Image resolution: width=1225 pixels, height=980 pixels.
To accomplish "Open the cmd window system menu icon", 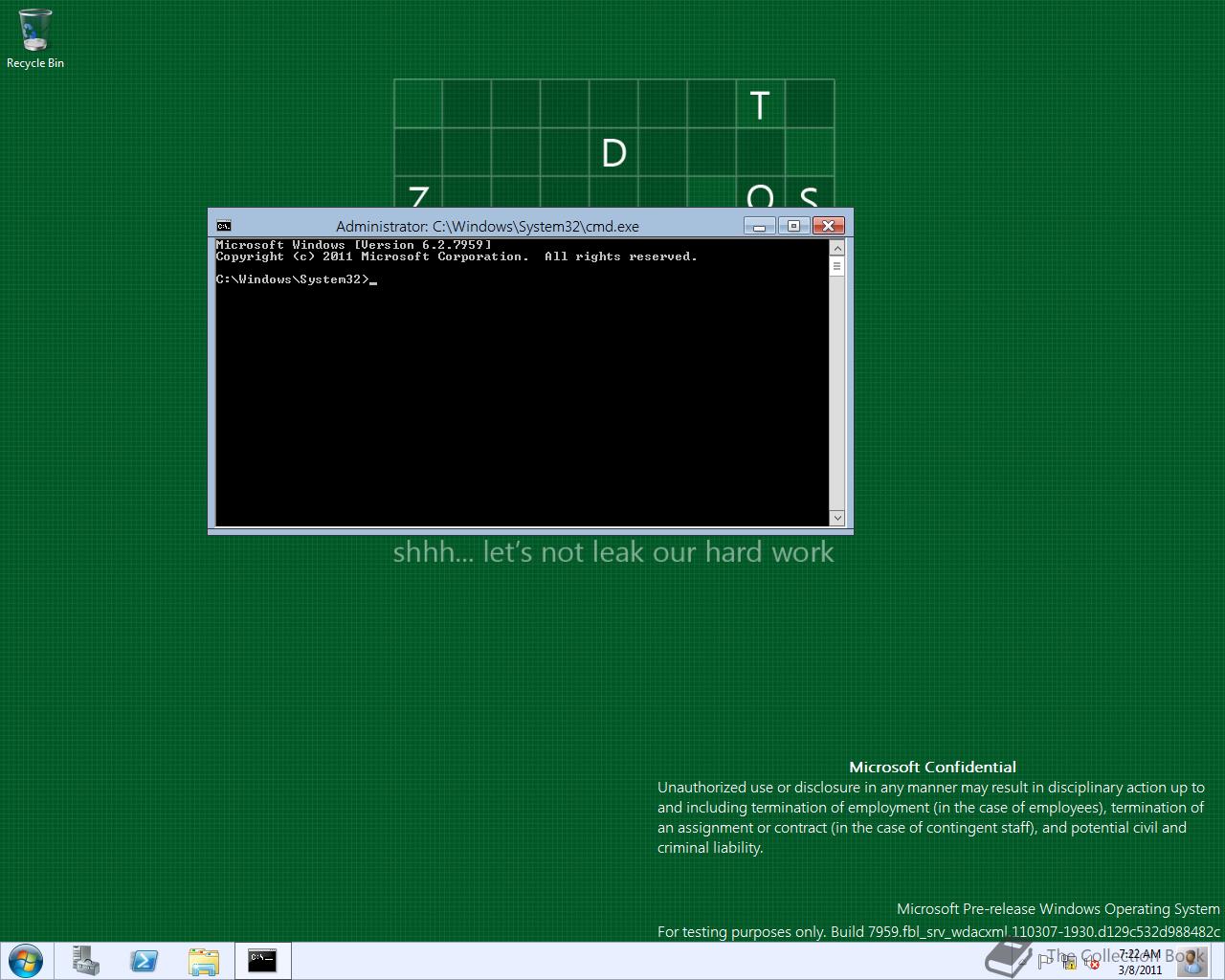I will [223, 226].
